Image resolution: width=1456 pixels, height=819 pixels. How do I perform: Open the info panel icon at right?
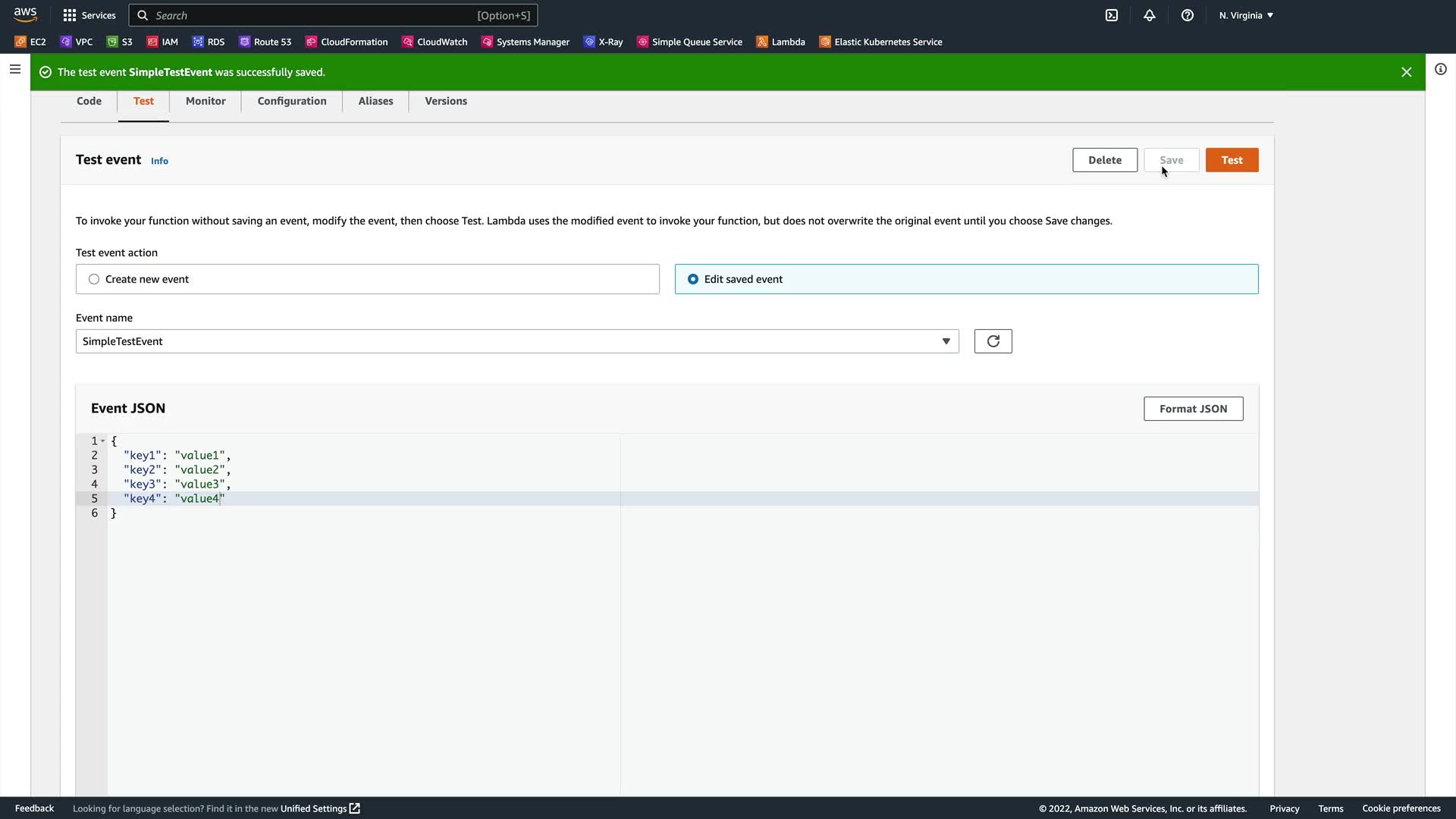tap(1440, 69)
